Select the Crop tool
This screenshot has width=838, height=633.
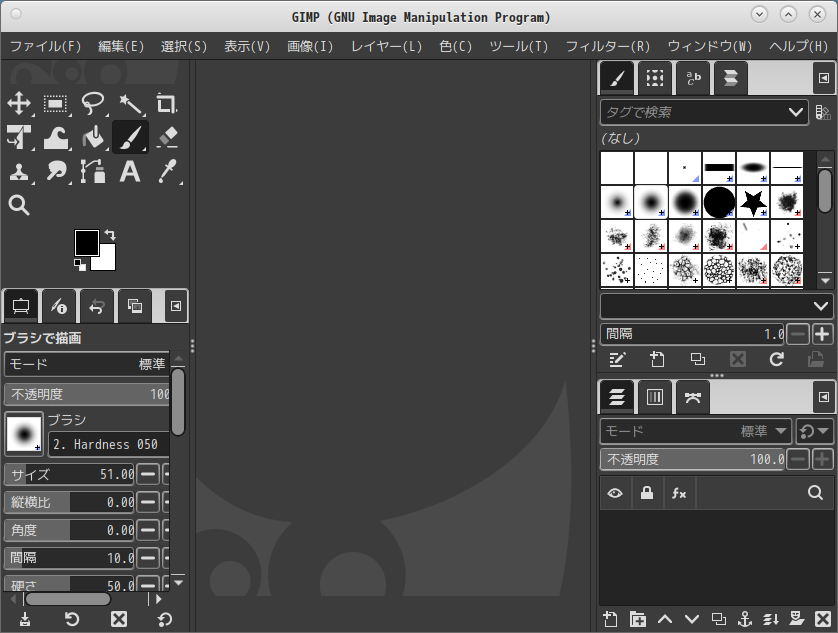pos(166,103)
